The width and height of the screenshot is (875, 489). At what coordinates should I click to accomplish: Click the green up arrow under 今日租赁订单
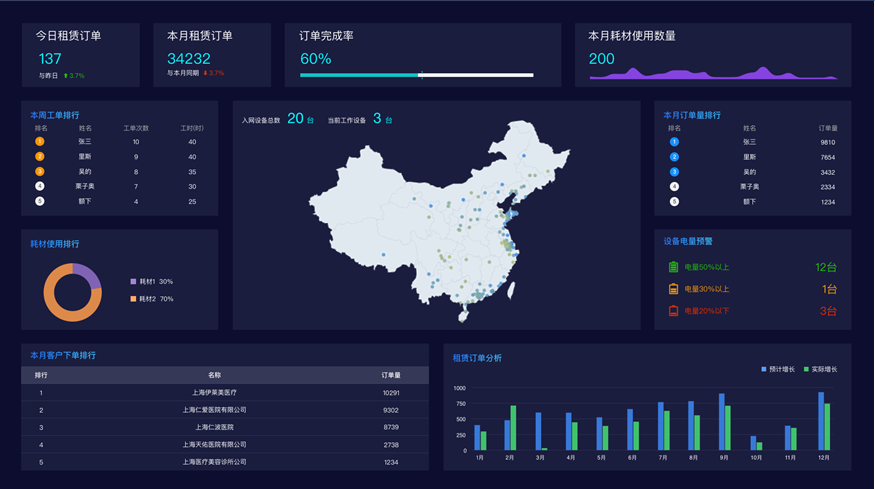[65, 76]
